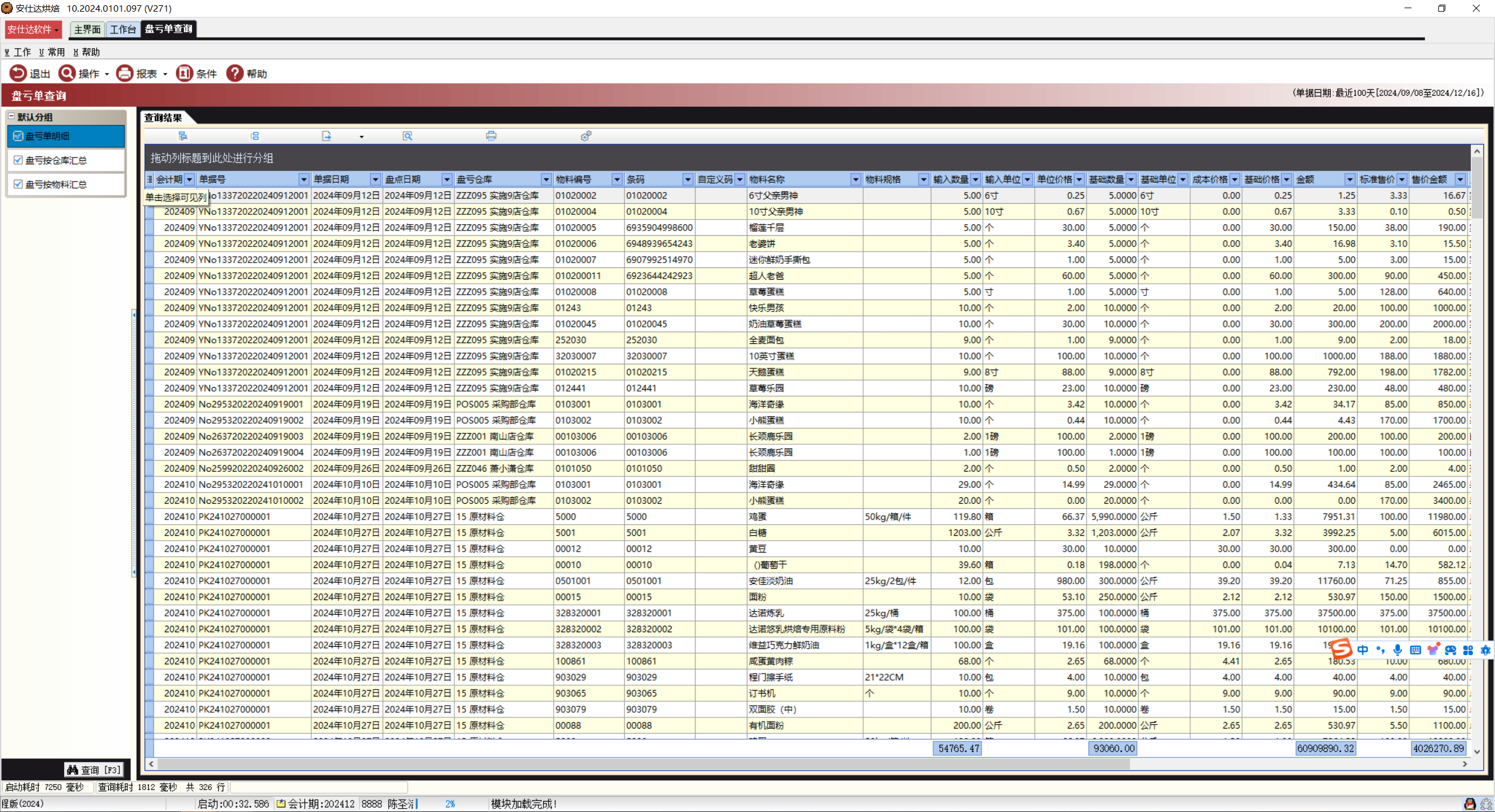Screen dimensions: 1495x812
Task: Click the 帮助 question mark icon
Action: click(x=235, y=74)
